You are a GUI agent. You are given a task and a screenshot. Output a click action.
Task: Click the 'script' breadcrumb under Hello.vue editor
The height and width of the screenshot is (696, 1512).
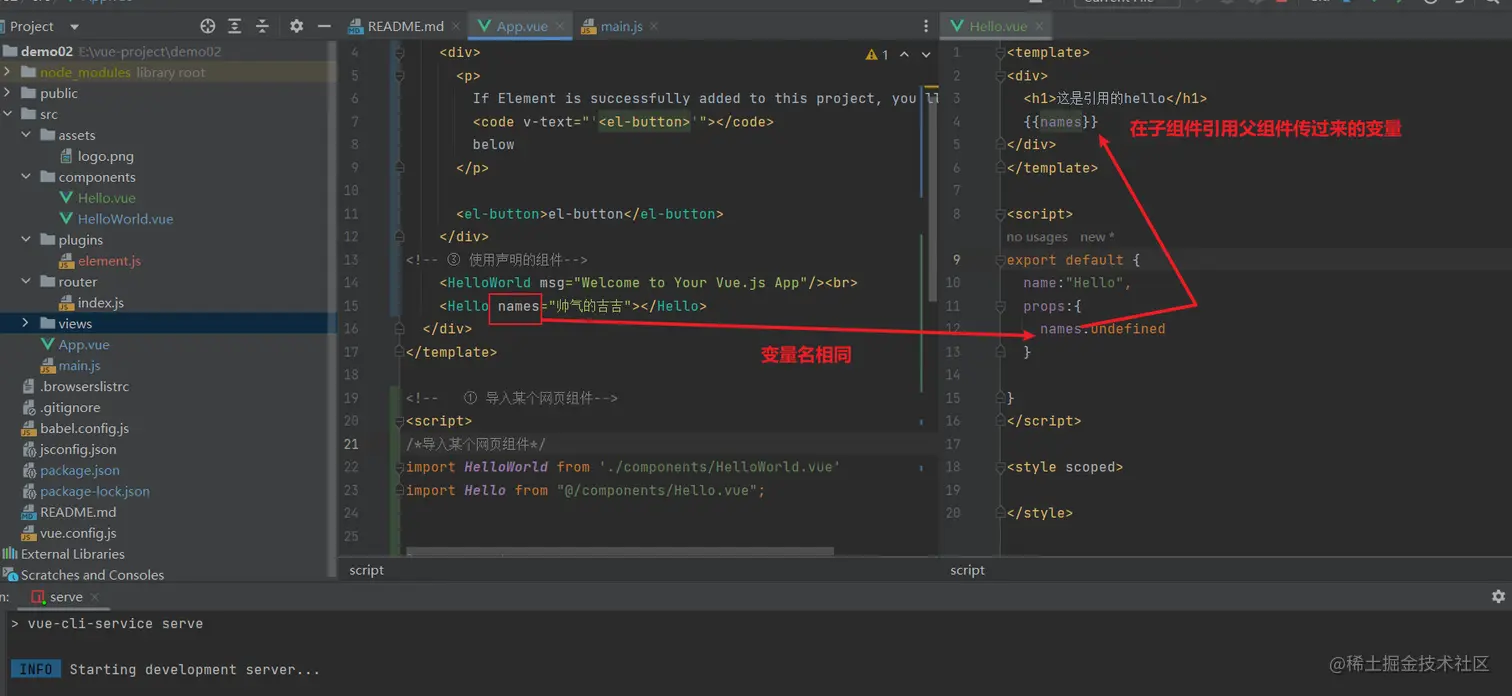coord(967,570)
